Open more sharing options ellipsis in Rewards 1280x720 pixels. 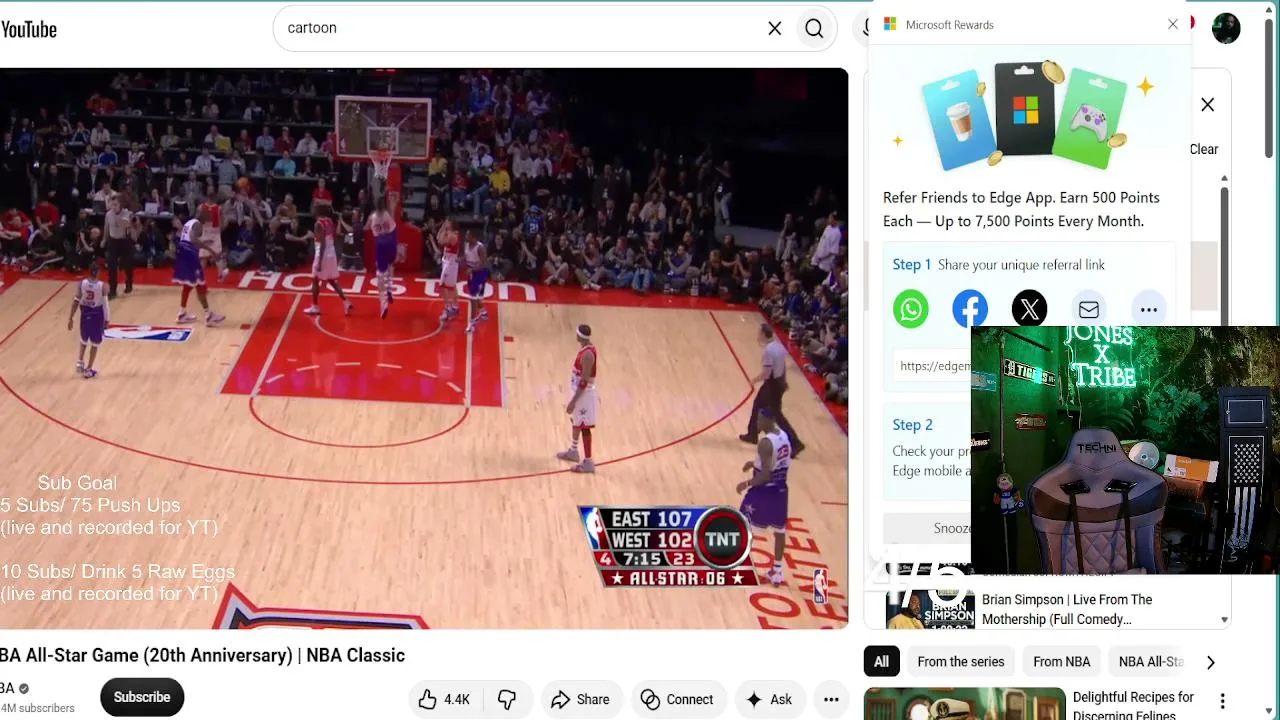(1148, 310)
